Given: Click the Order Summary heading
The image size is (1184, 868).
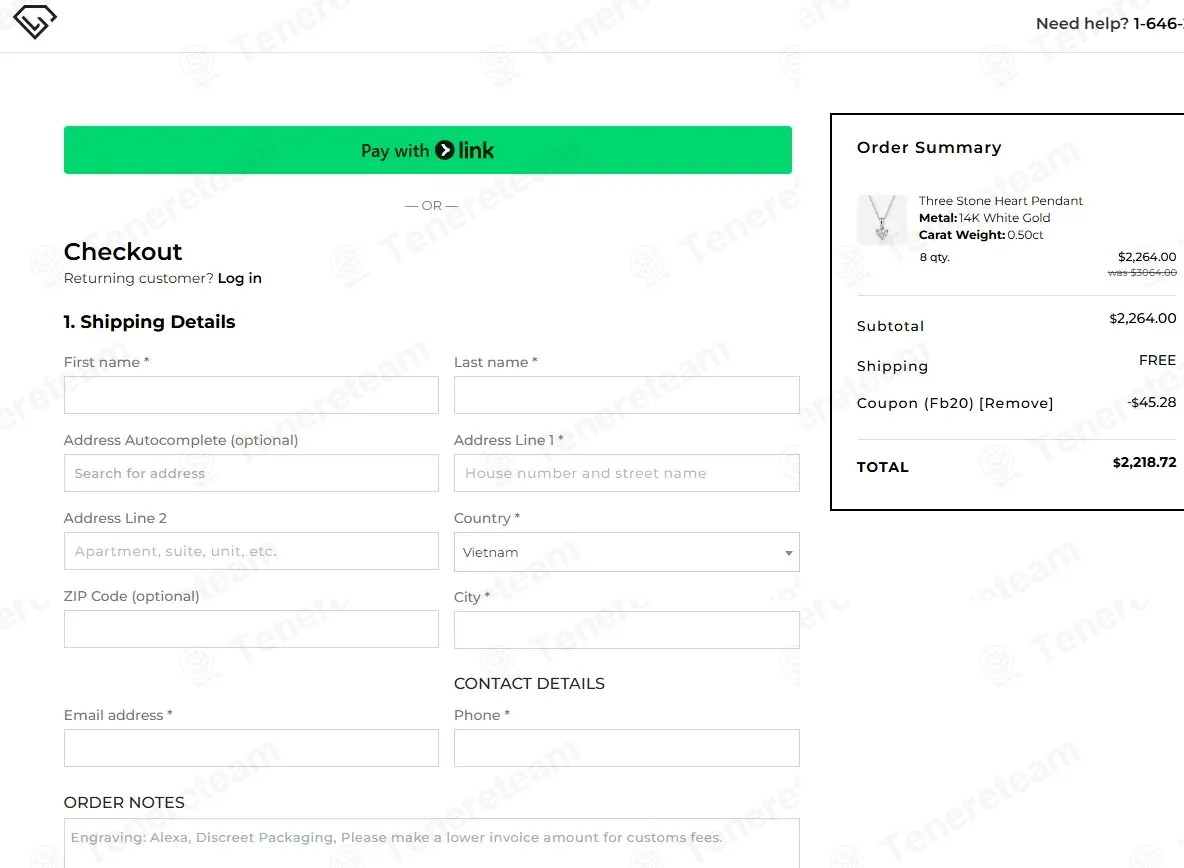Looking at the screenshot, I should (x=928, y=147).
